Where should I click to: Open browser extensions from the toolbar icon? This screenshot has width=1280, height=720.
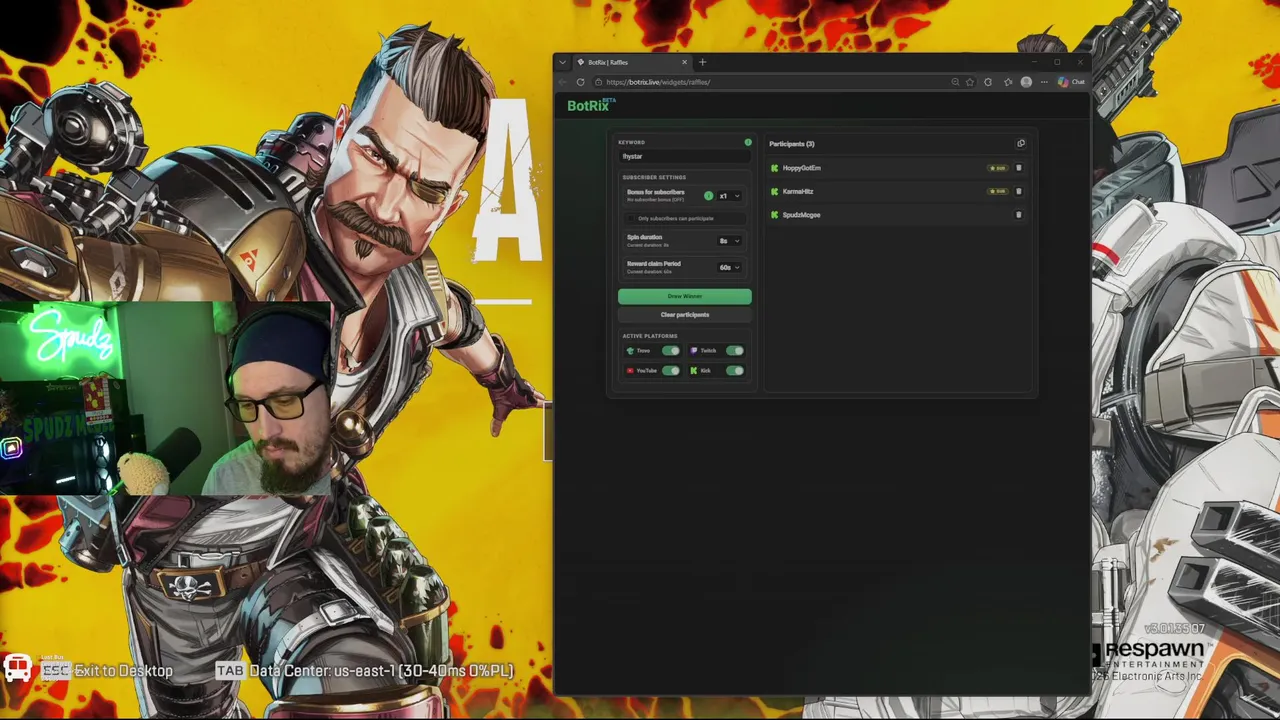[988, 82]
